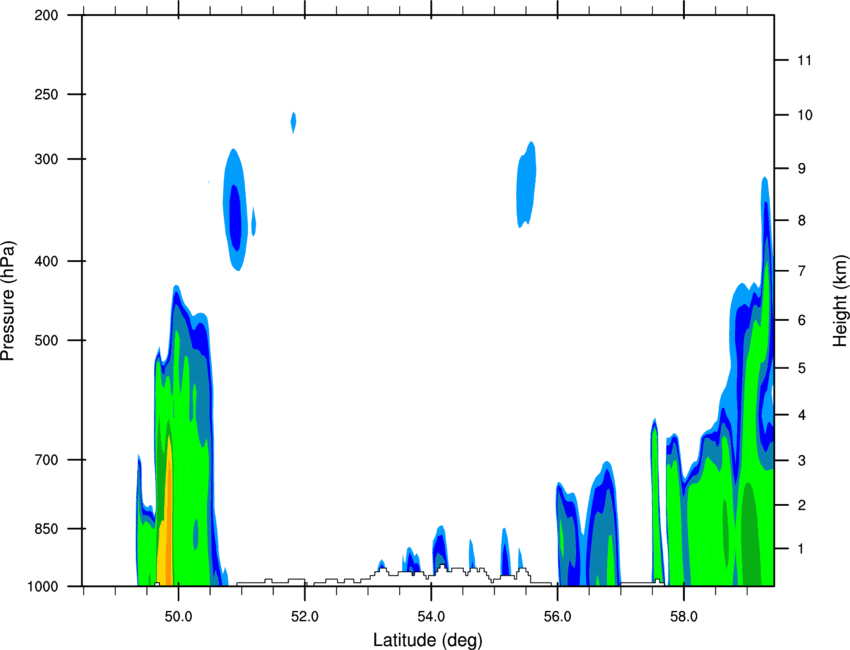This screenshot has width=850, height=650.
Task: Click the 1000 pressure tick label
Action: pyautogui.click(x=43, y=586)
